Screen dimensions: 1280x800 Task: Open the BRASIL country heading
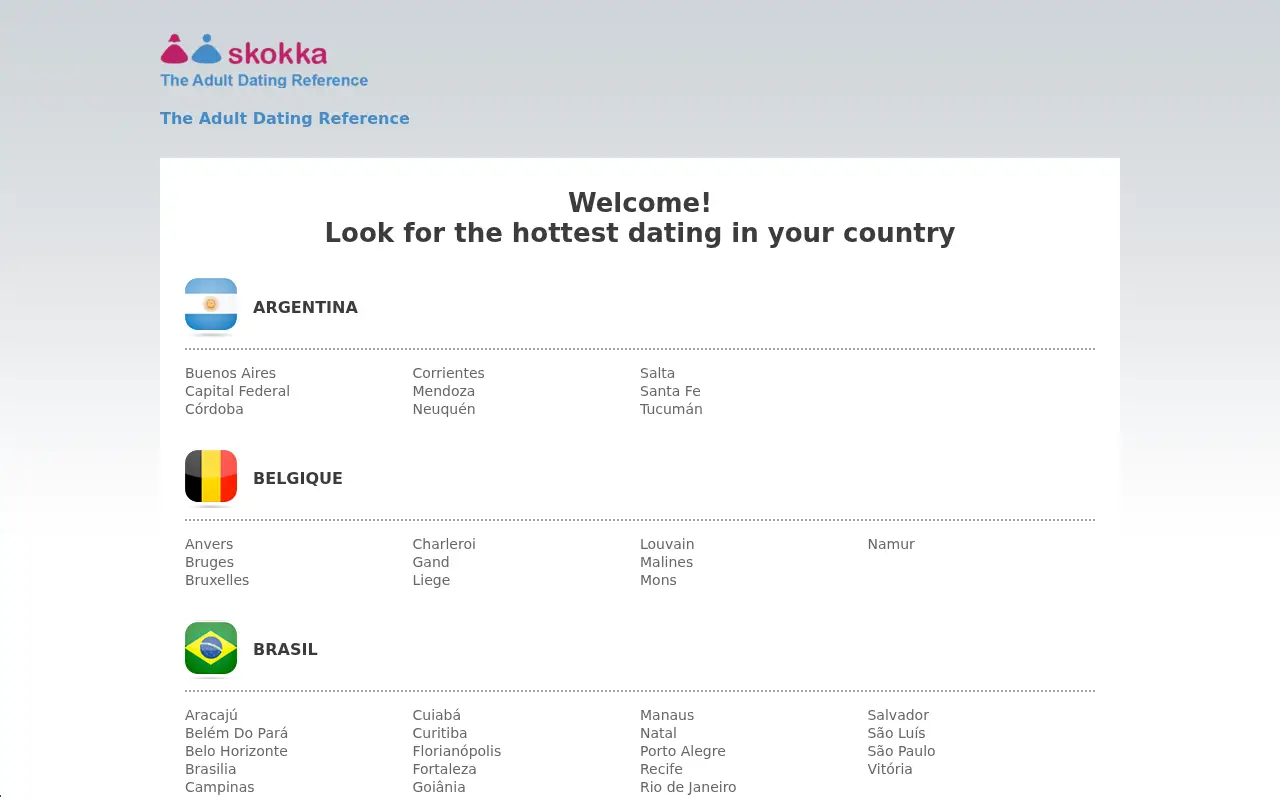(x=285, y=649)
